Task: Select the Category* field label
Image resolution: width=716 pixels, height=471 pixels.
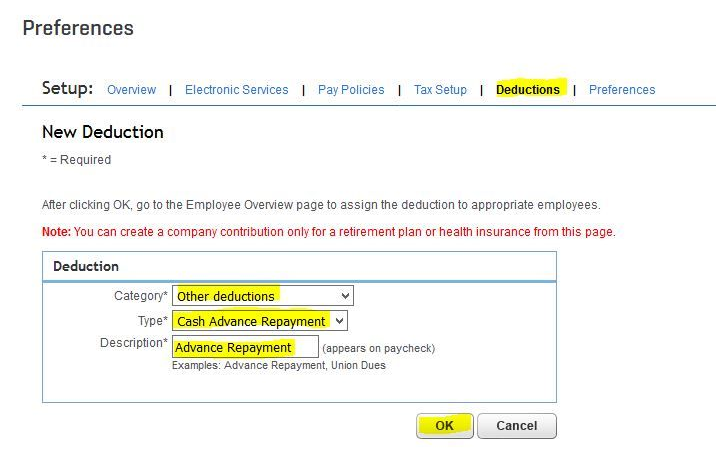Action: 141,296
